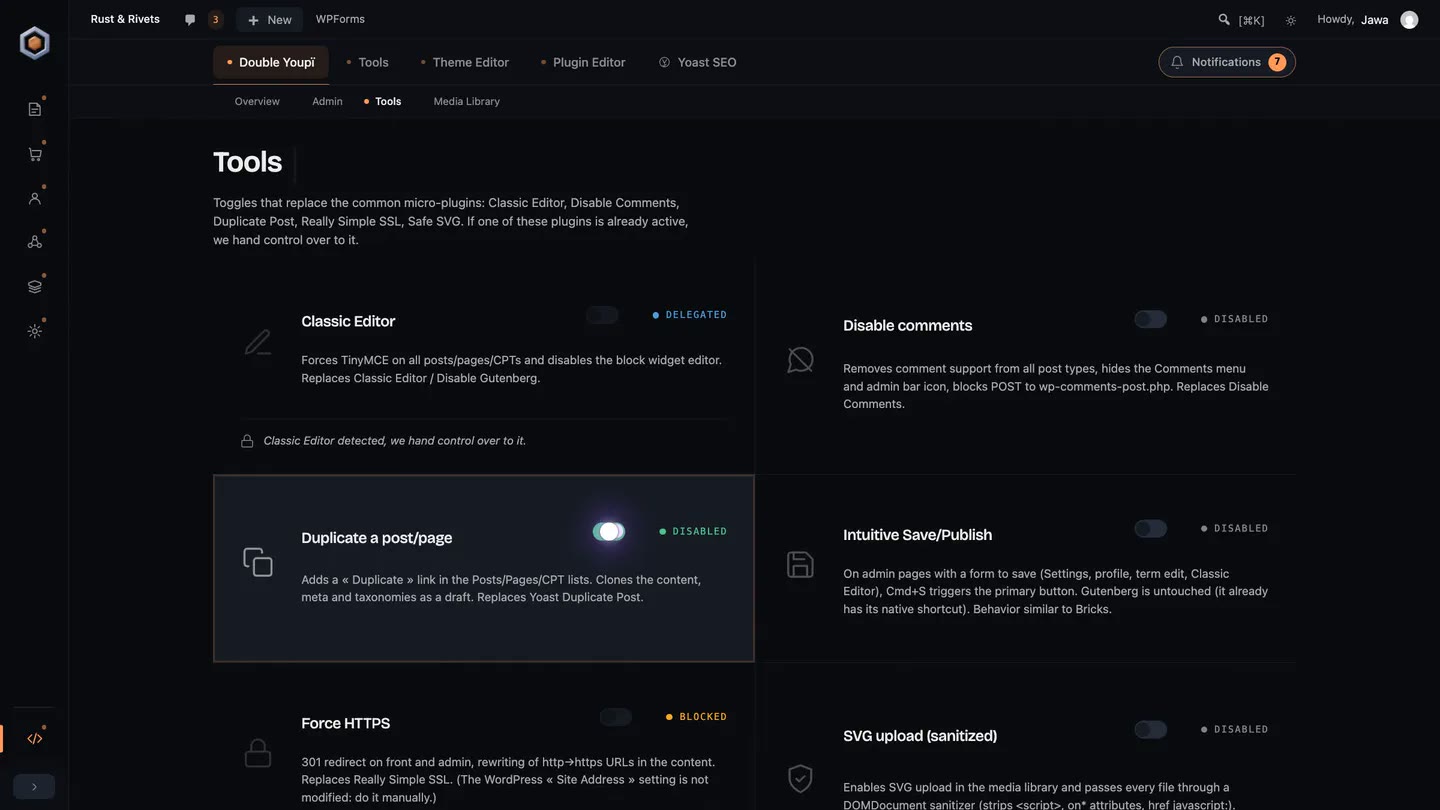
Task: Click the user avatar next to Jawa
Action: coord(1409,20)
